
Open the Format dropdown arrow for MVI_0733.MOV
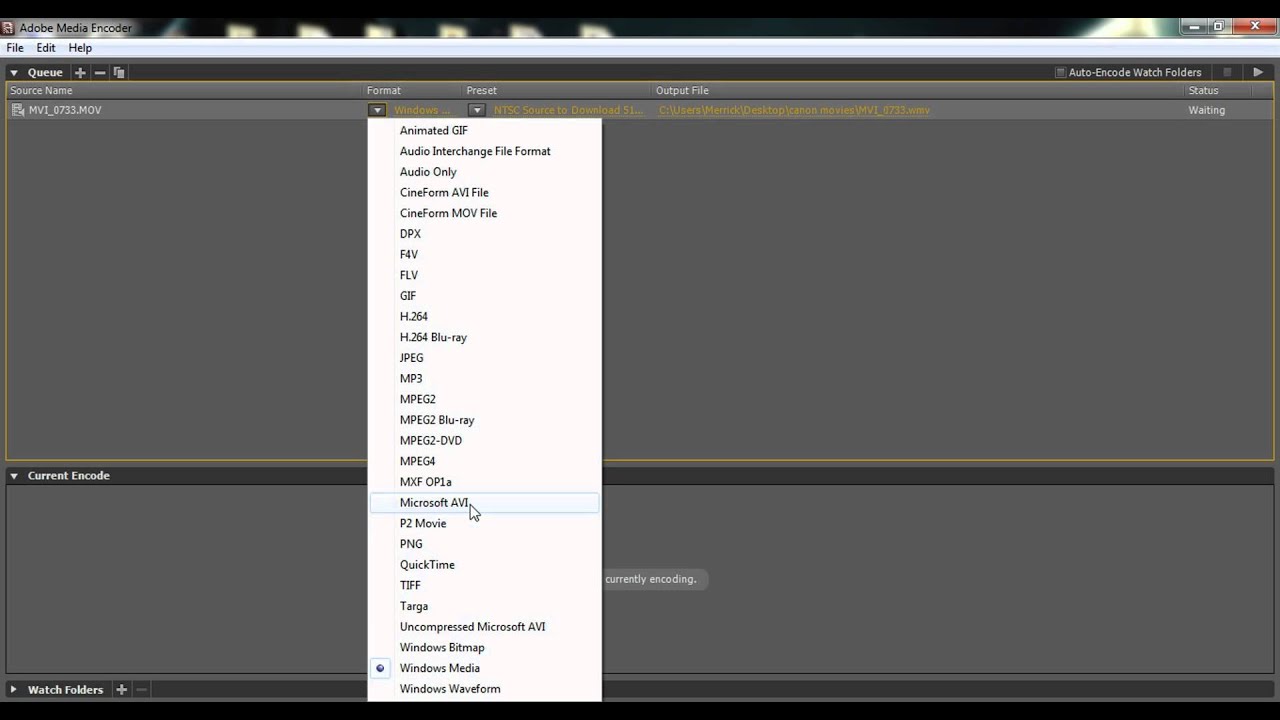pos(376,110)
